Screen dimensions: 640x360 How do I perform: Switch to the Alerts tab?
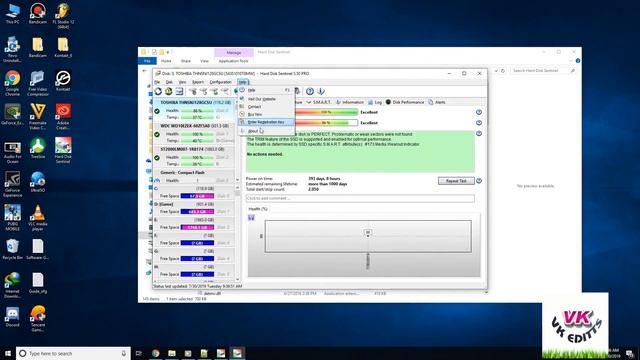[x=437, y=102]
